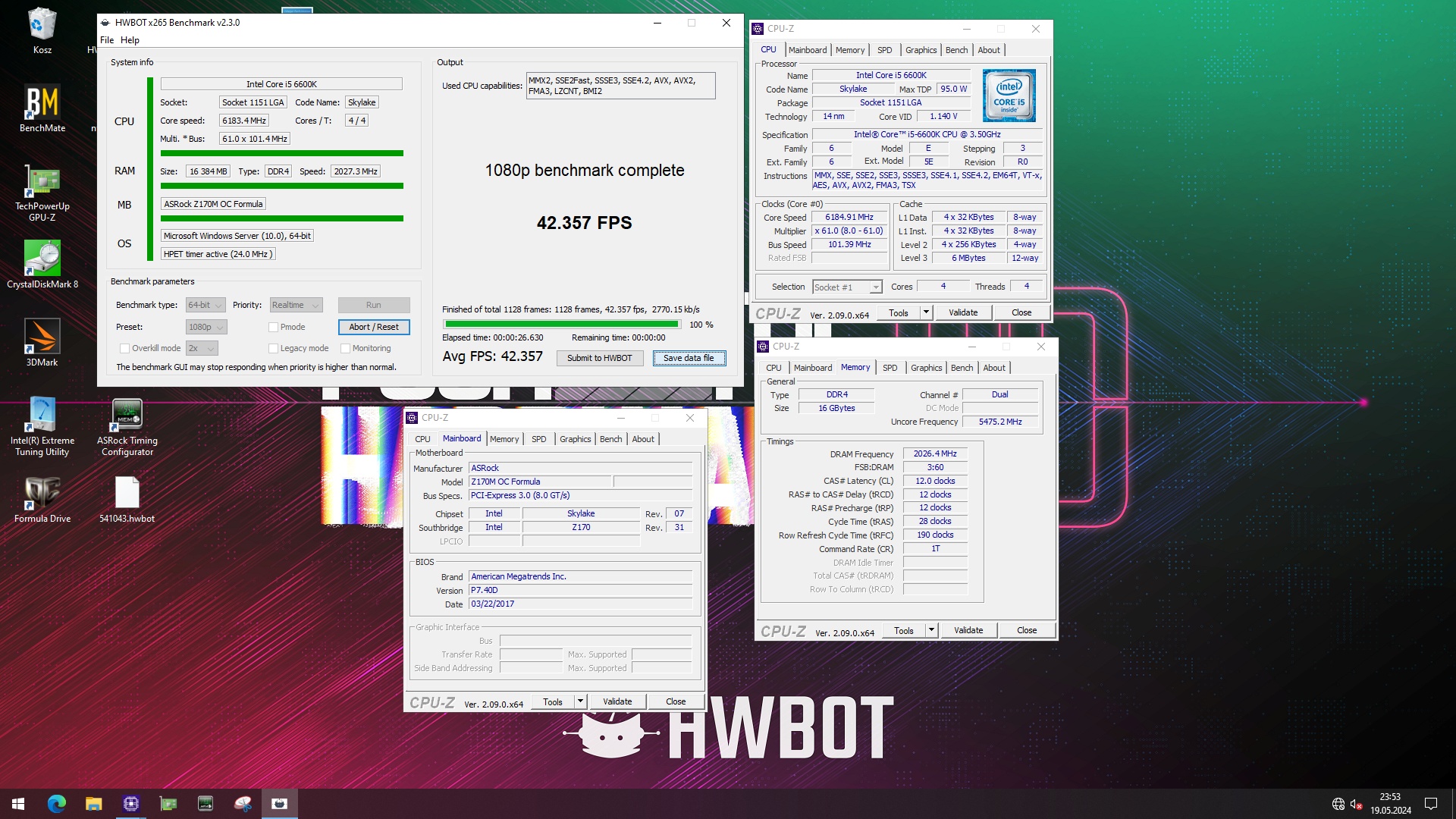1456x819 pixels.
Task: Click Close in CPU-Z Memory window
Action: tap(1026, 630)
